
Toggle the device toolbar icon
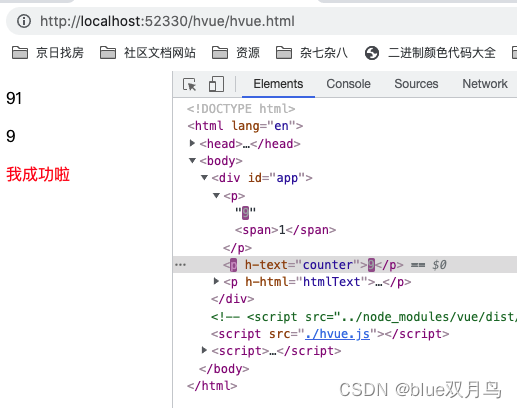tap(216, 84)
